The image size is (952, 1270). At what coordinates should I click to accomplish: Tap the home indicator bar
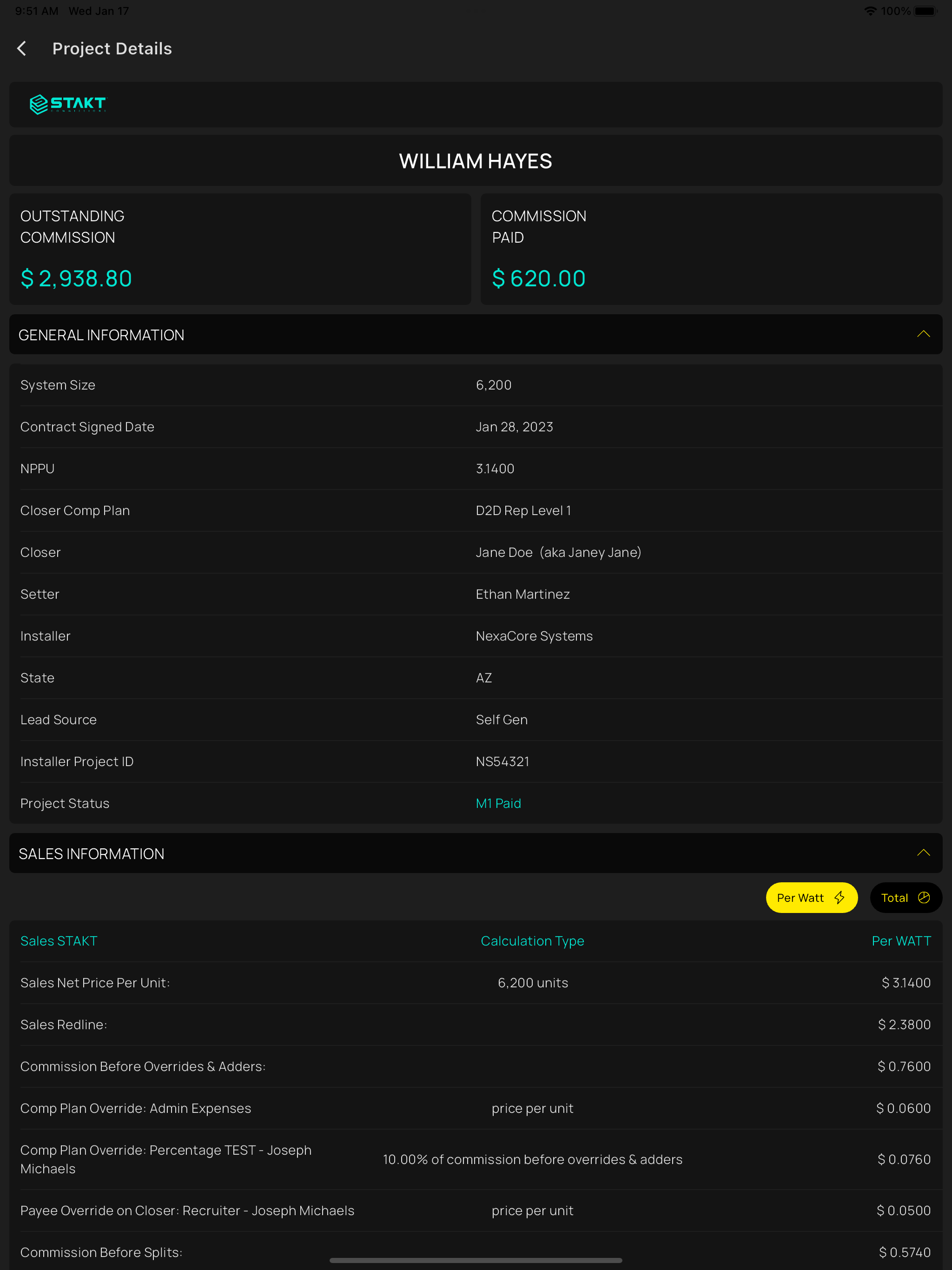[476, 1260]
